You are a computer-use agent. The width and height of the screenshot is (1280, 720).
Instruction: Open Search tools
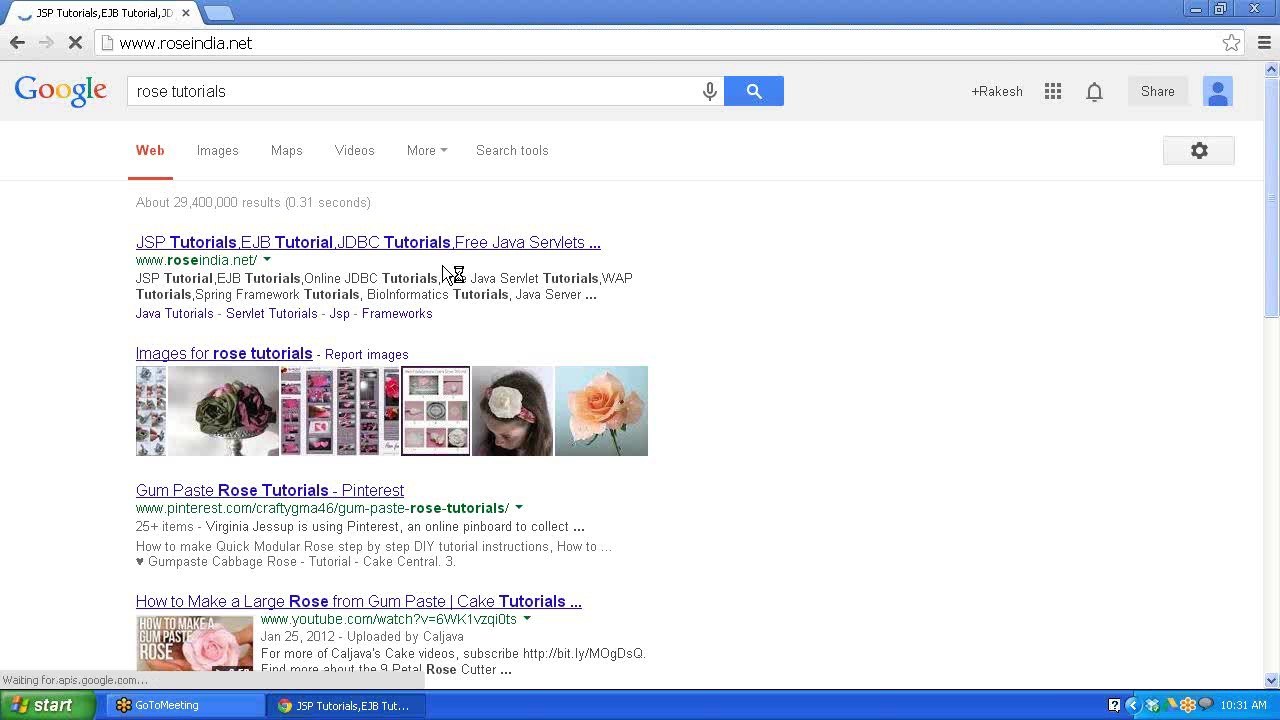pos(512,150)
